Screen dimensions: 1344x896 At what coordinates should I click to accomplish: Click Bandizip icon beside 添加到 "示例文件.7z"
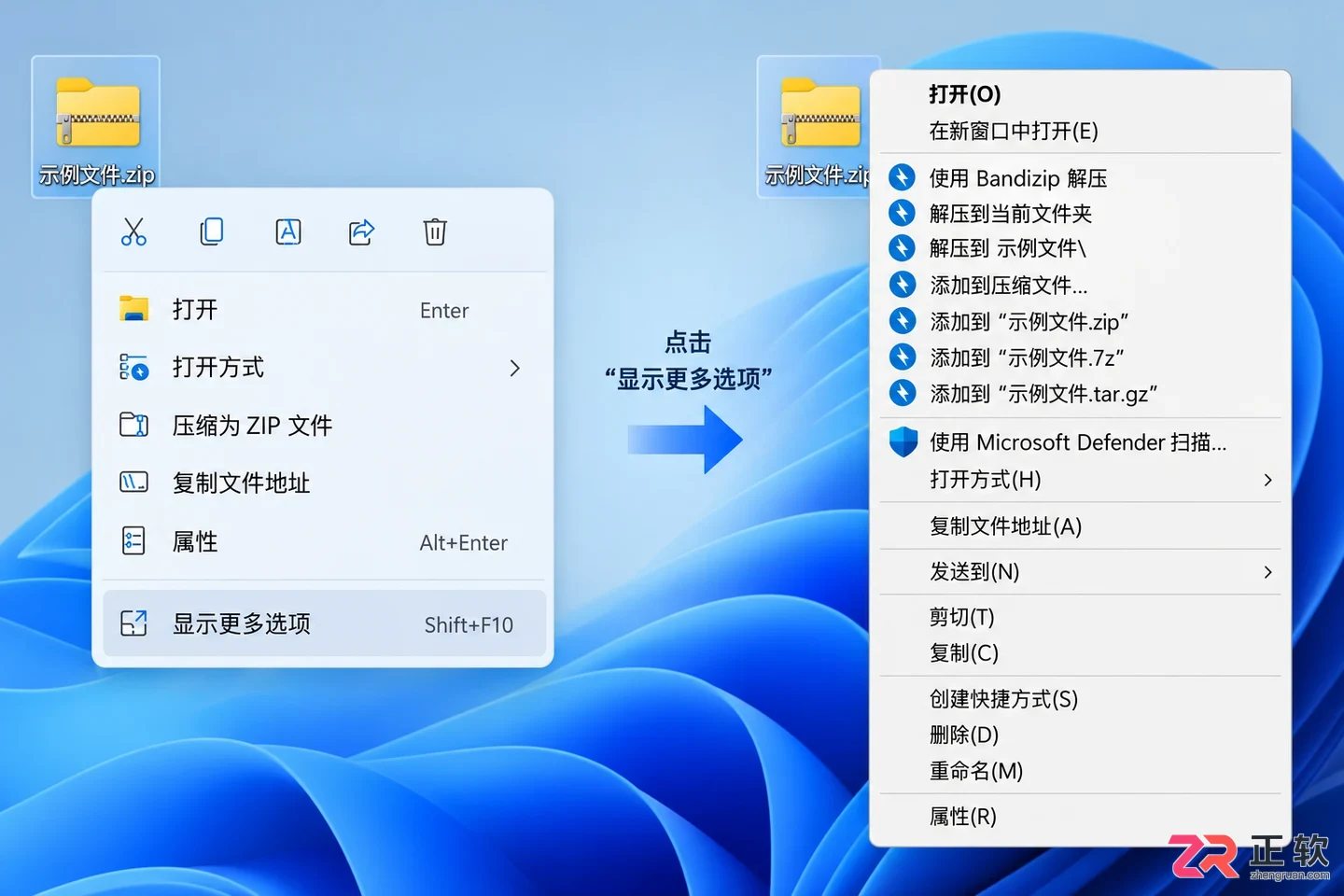pos(902,357)
